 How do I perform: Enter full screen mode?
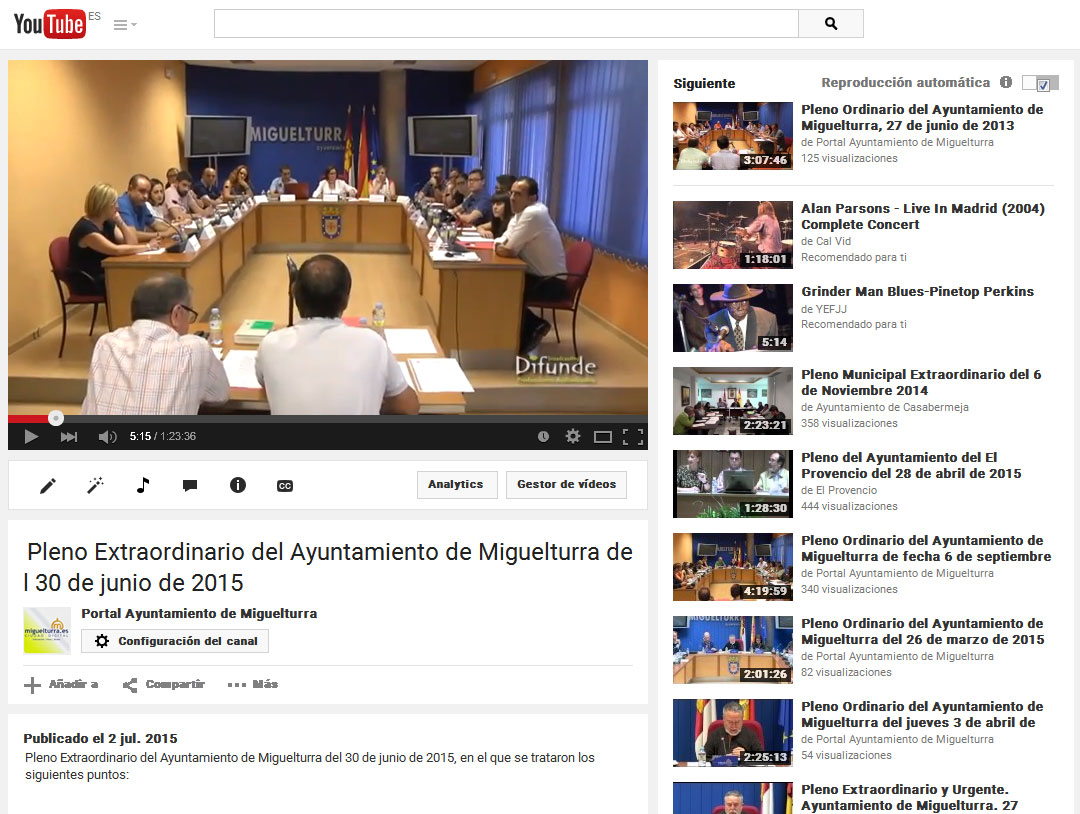click(633, 437)
